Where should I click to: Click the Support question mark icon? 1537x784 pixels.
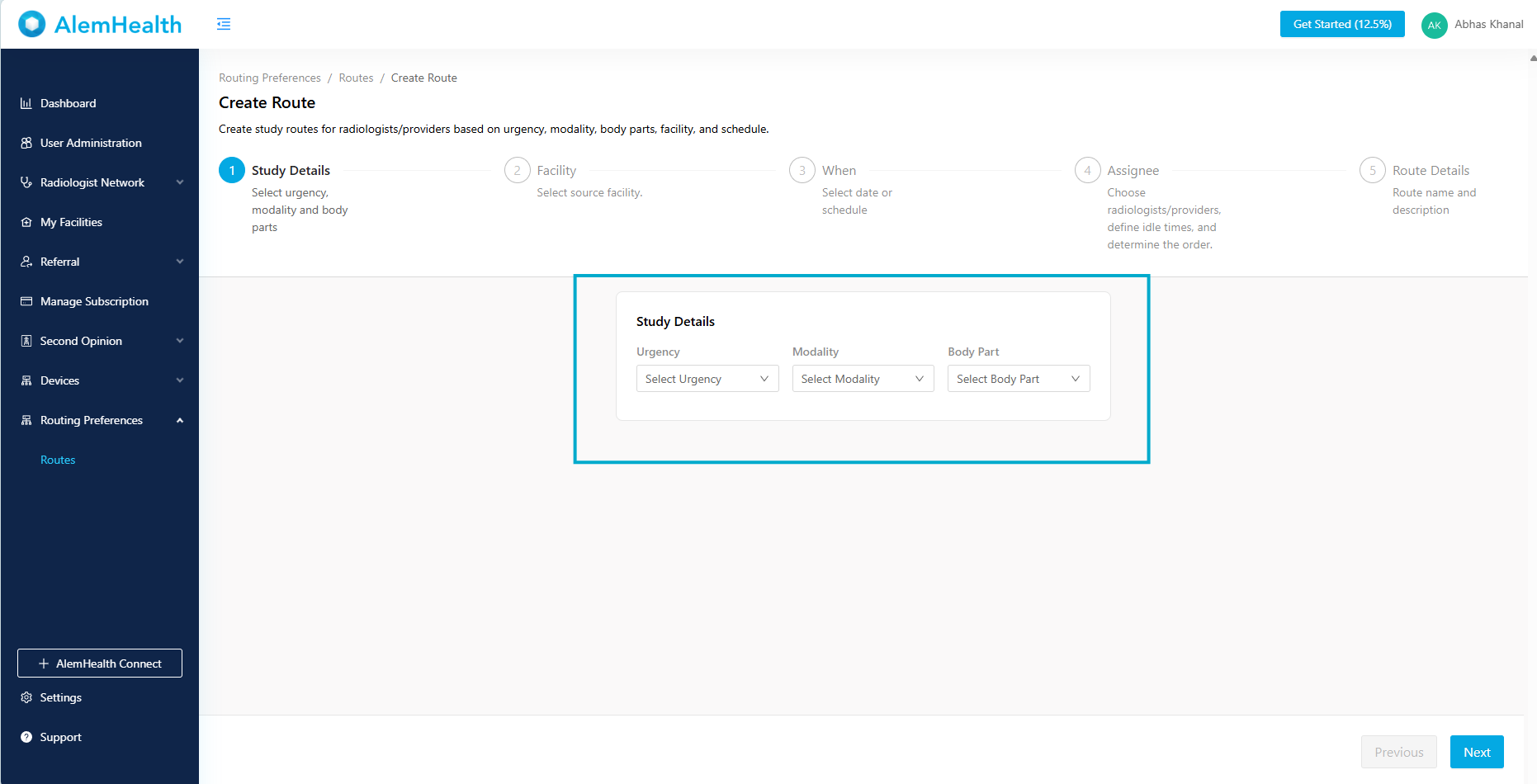coord(26,737)
